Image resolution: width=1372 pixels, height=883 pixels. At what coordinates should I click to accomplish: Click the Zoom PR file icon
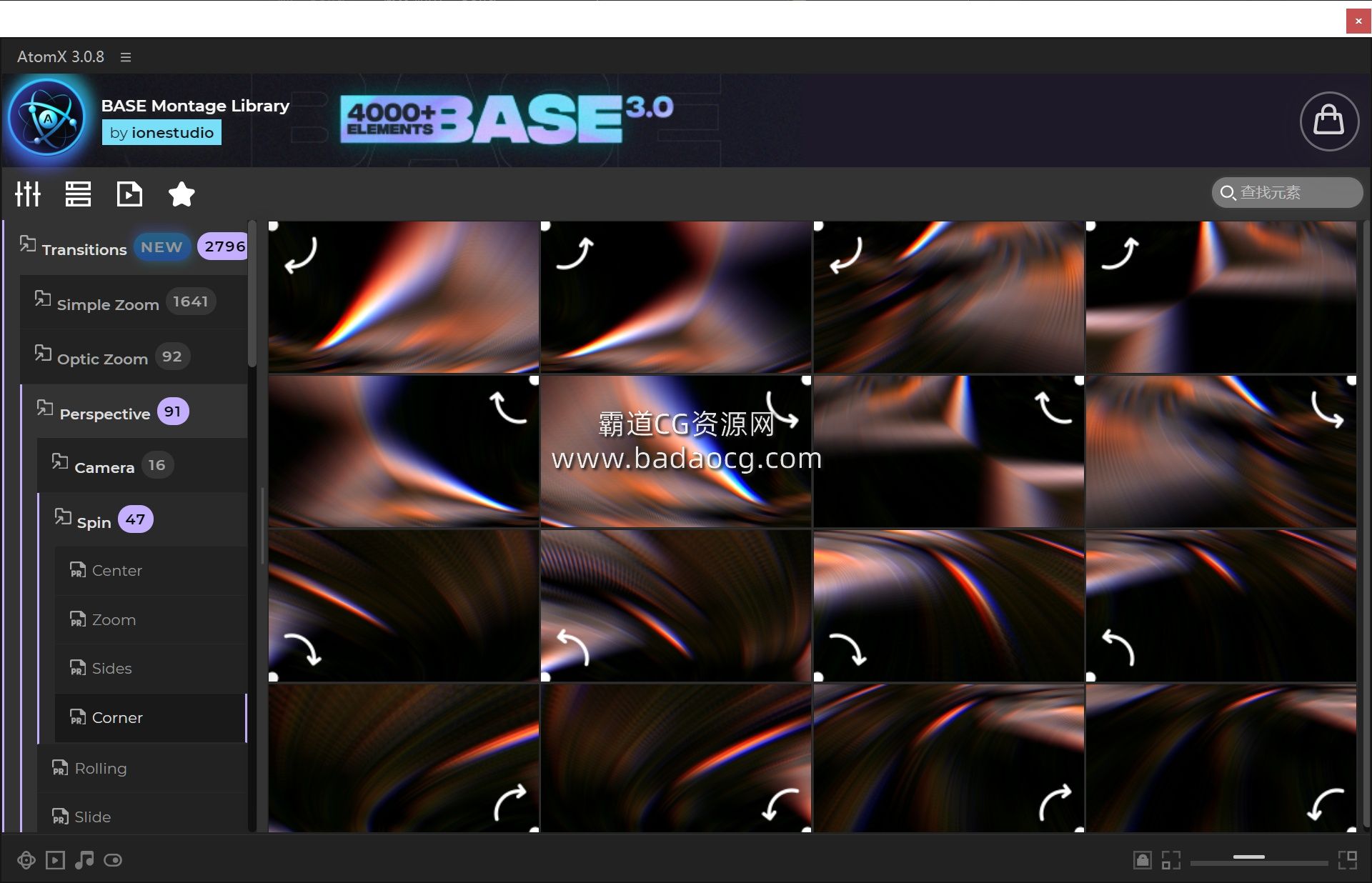[78, 619]
